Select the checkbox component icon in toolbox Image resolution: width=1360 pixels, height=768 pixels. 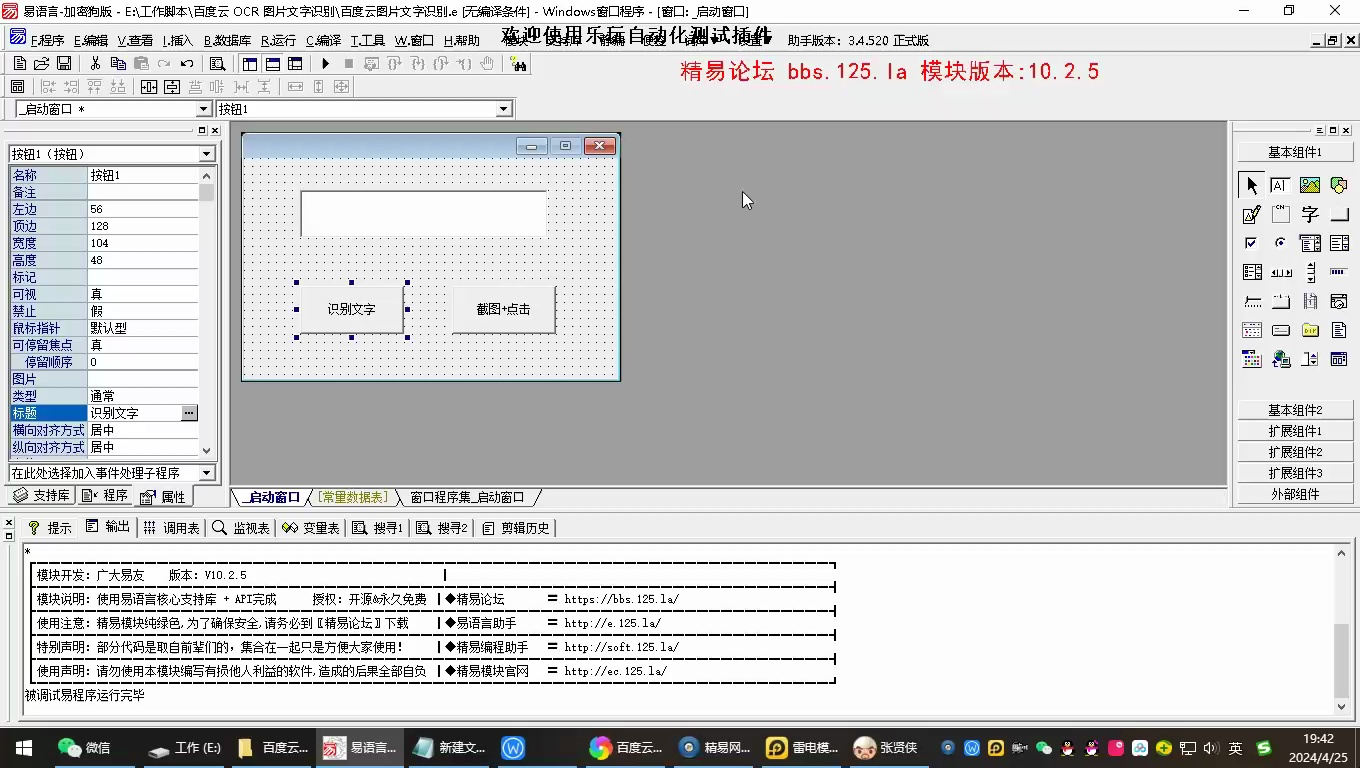pyautogui.click(x=1251, y=243)
